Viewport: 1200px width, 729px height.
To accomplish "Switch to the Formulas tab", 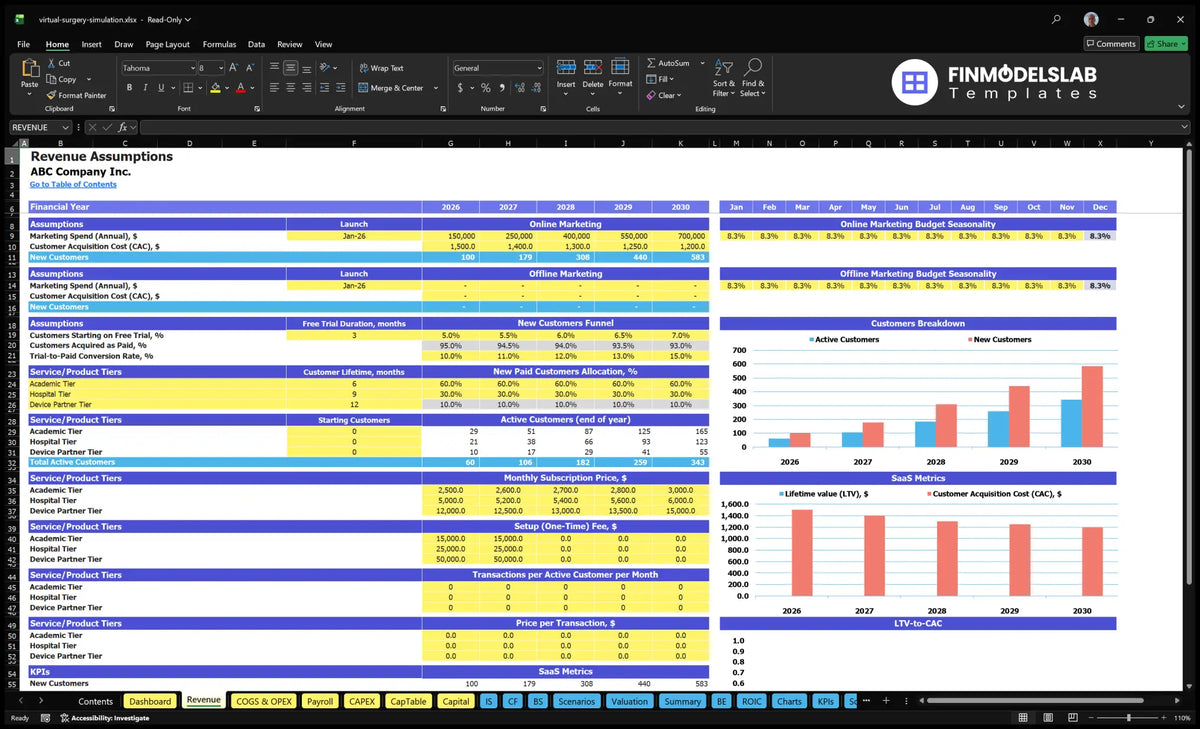I will 219,44.
